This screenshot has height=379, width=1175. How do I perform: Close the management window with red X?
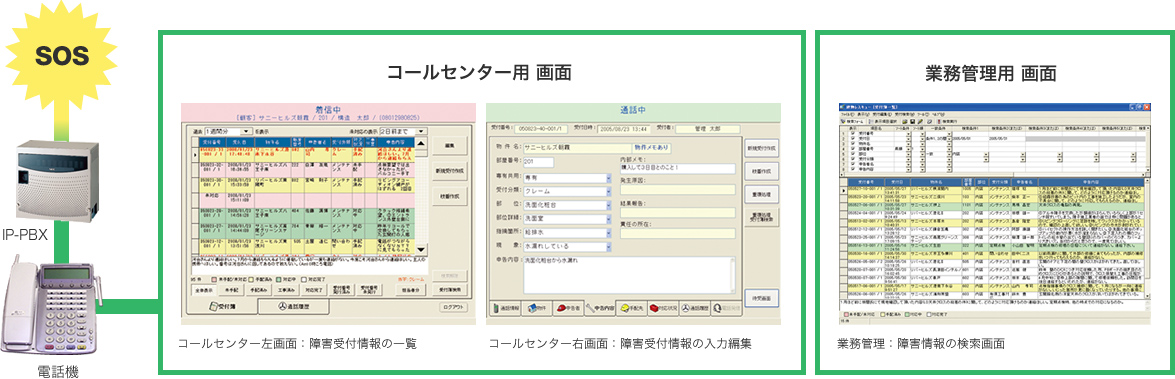(1147, 107)
